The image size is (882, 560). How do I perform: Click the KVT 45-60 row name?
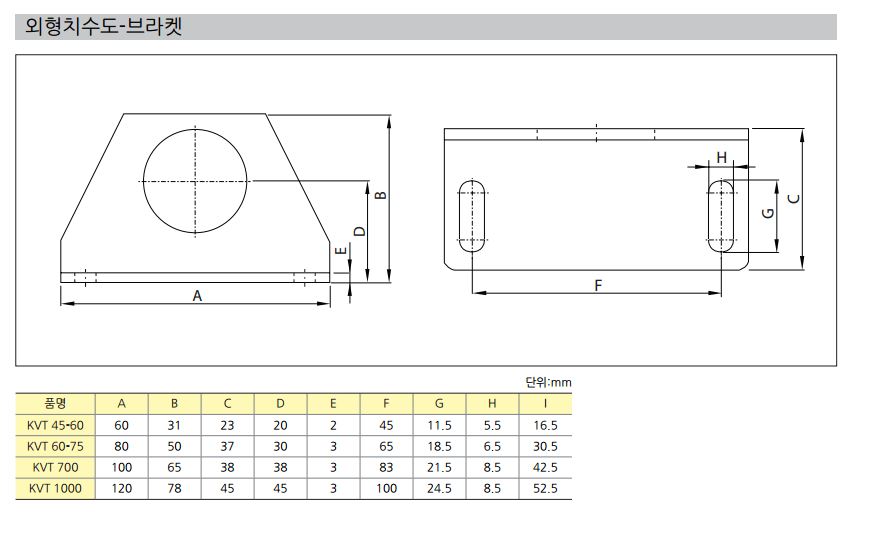tap(55, 426)
